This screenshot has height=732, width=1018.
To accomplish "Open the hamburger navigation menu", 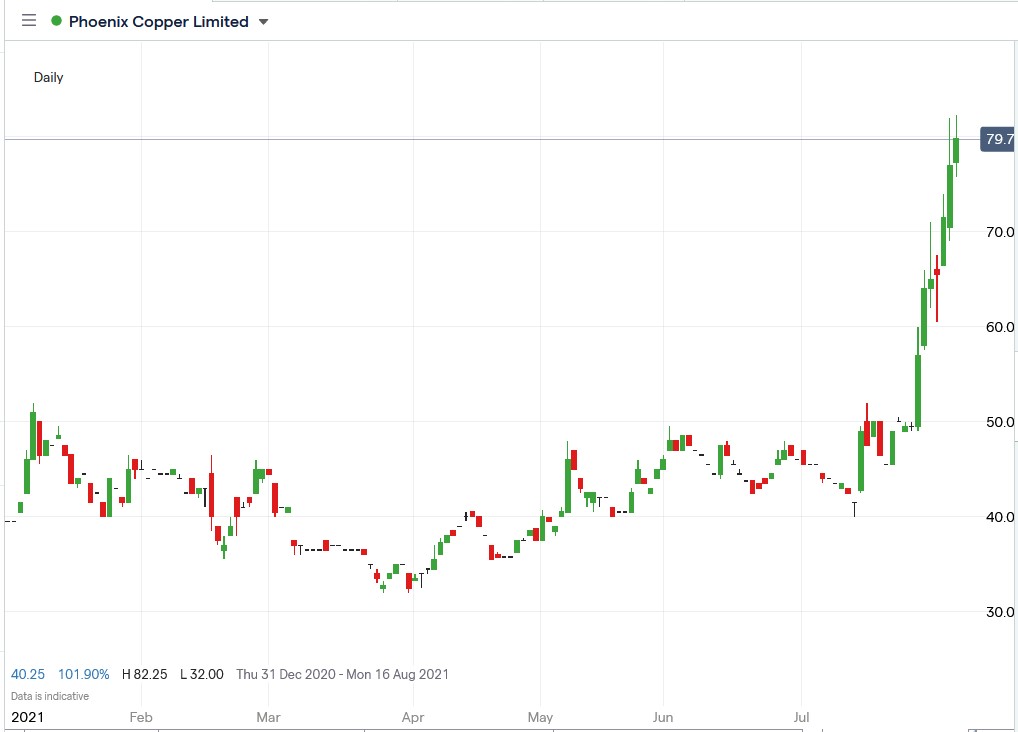I will (x=28, y=19).
